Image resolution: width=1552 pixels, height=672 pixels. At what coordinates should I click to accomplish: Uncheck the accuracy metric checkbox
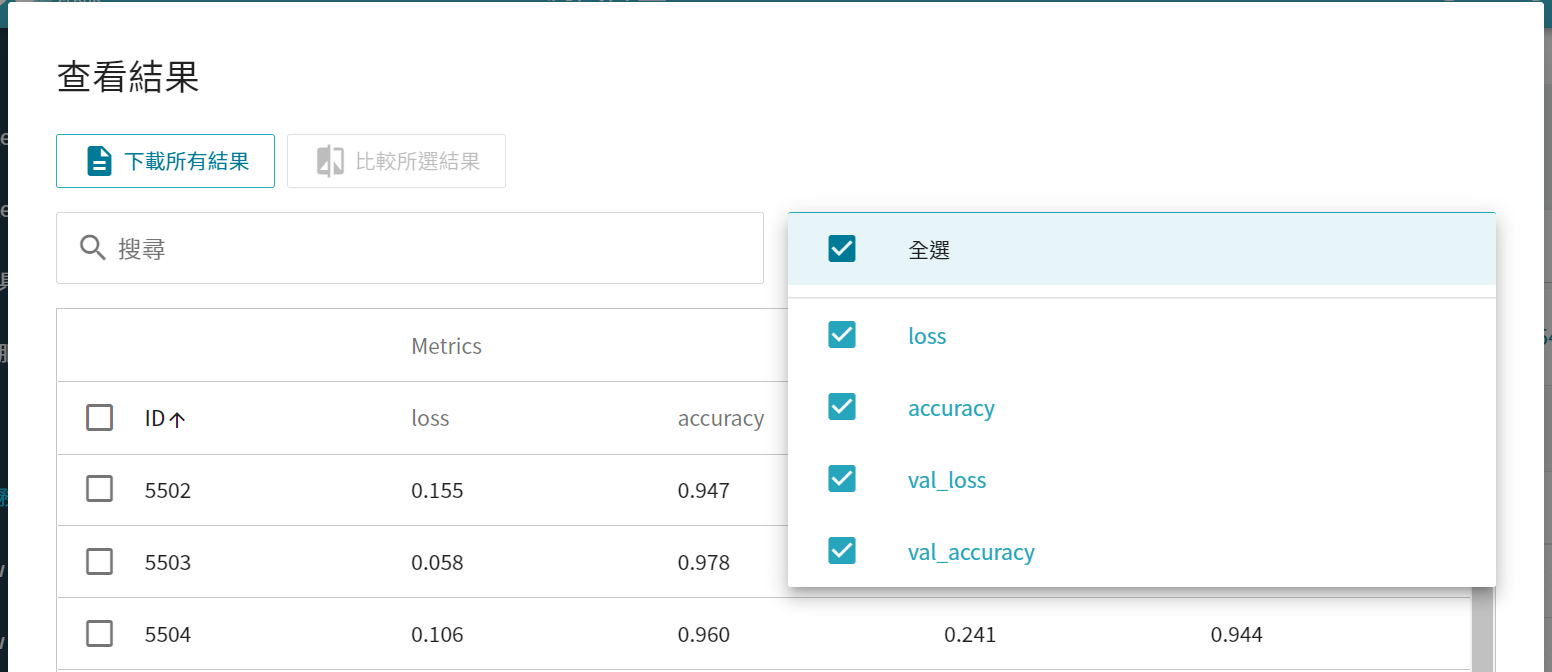click(842, 407)
